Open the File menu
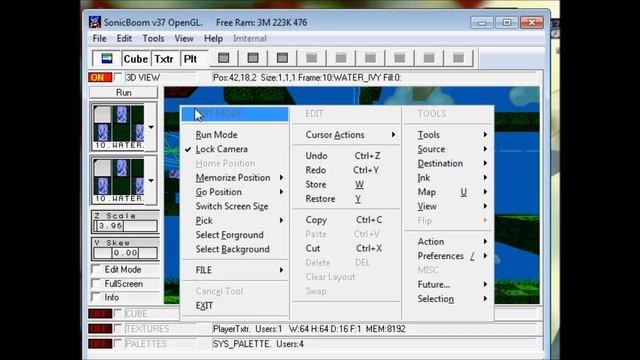The width and height of the screenshot is (640, 360). point(99,38)
